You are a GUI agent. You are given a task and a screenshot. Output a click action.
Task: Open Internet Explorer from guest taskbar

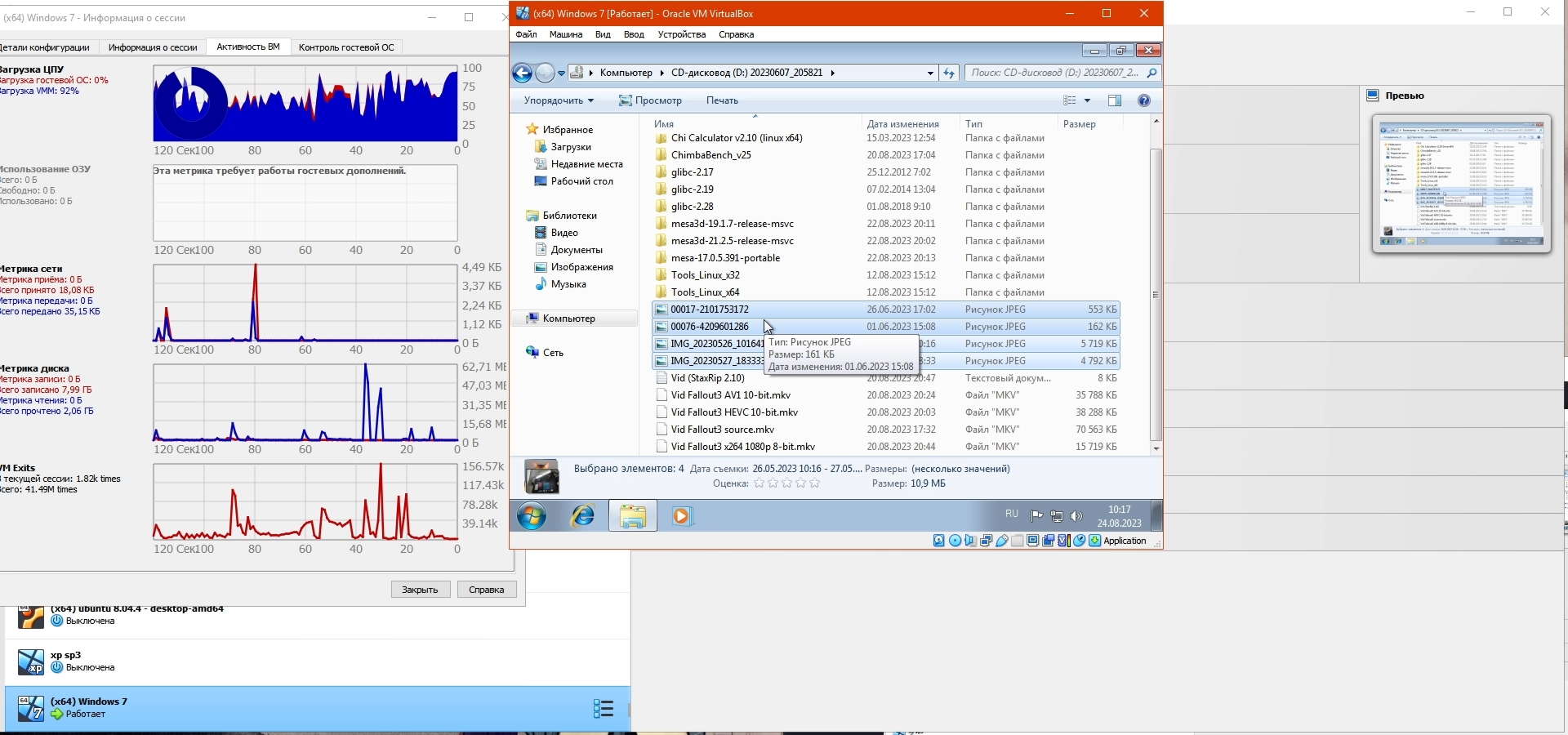(582, 516)
